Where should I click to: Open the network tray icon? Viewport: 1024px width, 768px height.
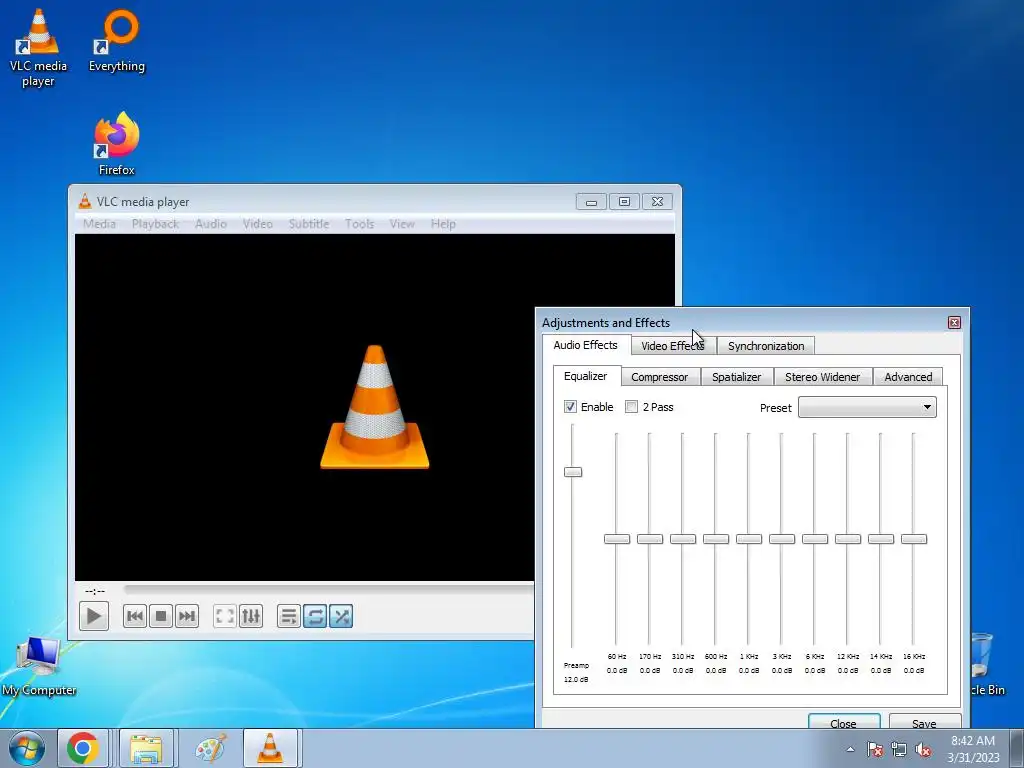pos(899,749)
